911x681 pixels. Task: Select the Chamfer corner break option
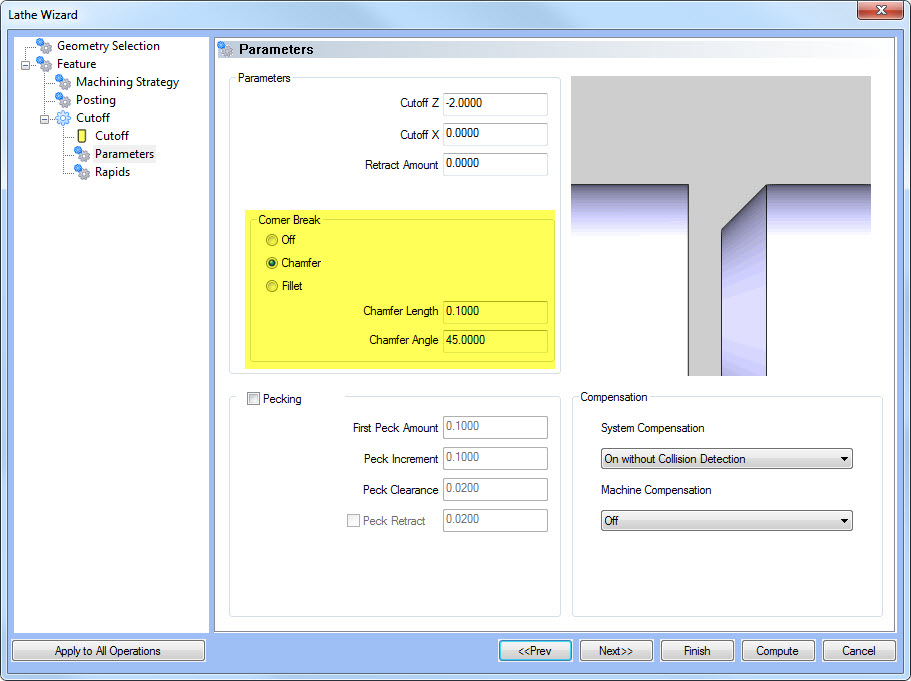[272, 263]
